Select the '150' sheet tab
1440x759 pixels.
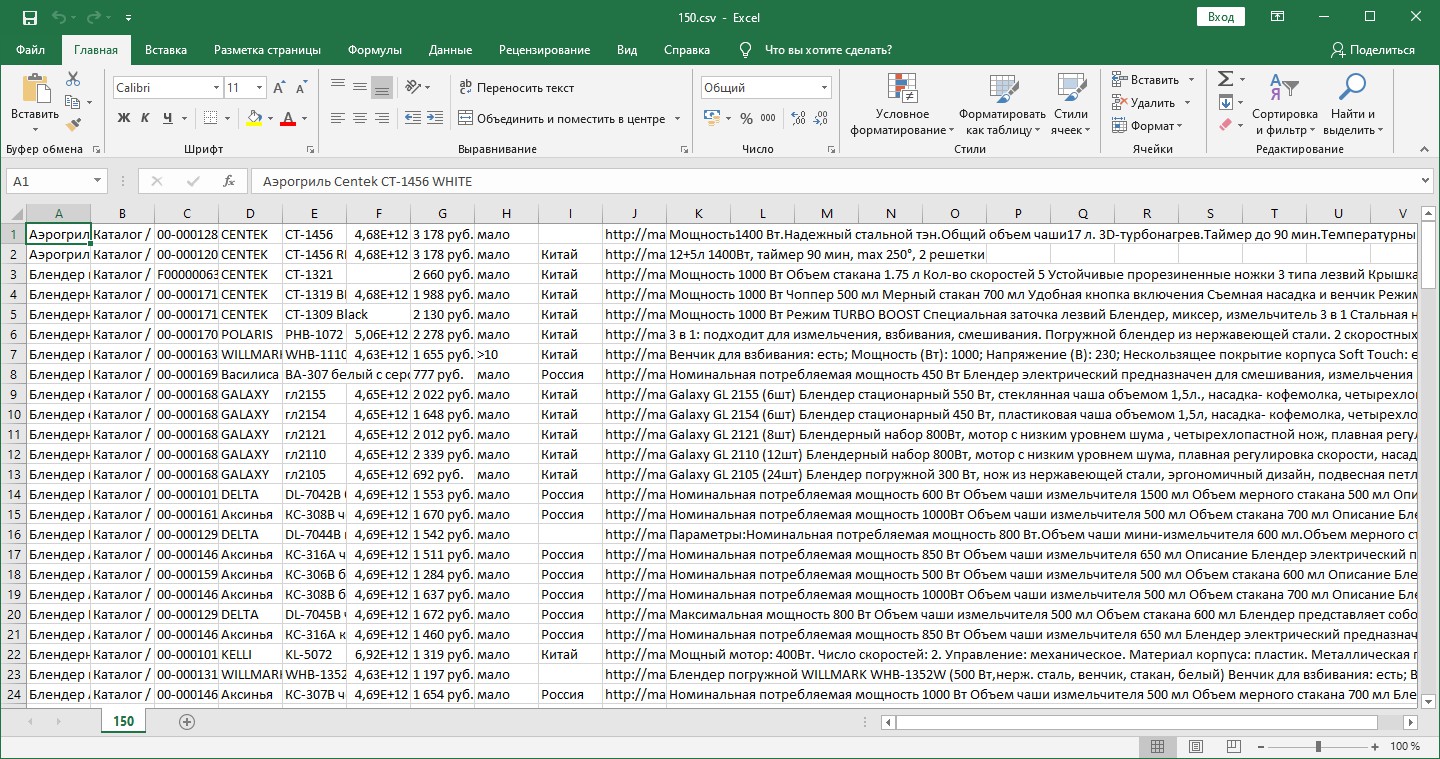click(x=123, y=721)
